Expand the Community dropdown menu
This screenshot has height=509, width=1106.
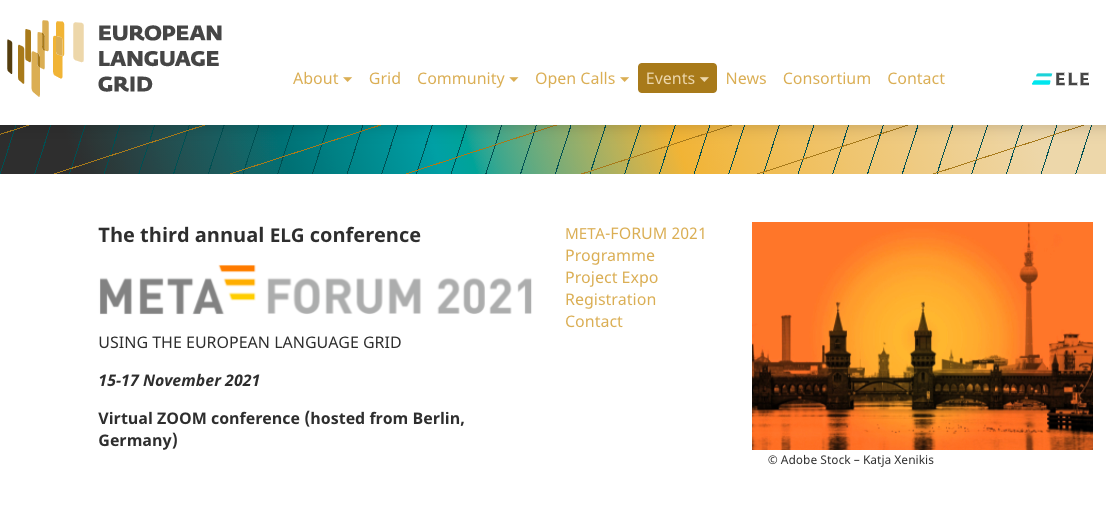pos(468,78)
